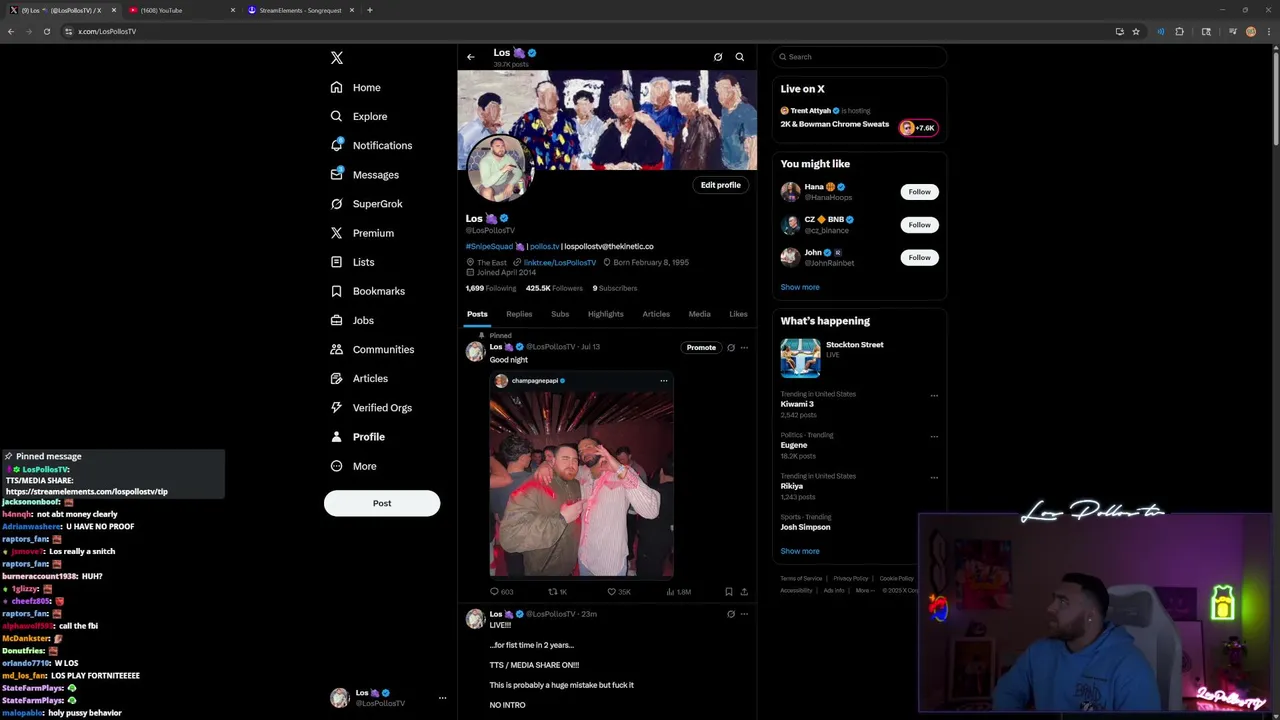Screen dimensions: 1280x720
Task: Click Show more under You might like
Action: pos(800,287)
